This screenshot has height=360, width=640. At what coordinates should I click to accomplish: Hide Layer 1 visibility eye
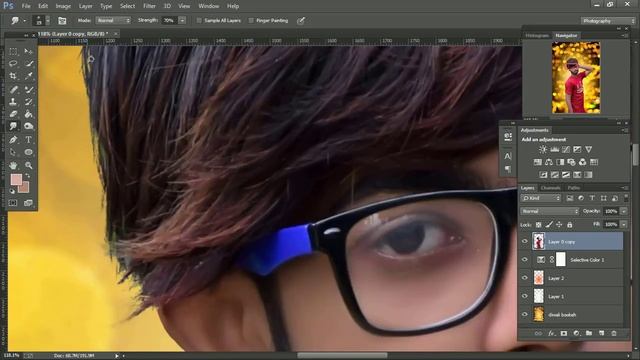click(x=525, y=296)
